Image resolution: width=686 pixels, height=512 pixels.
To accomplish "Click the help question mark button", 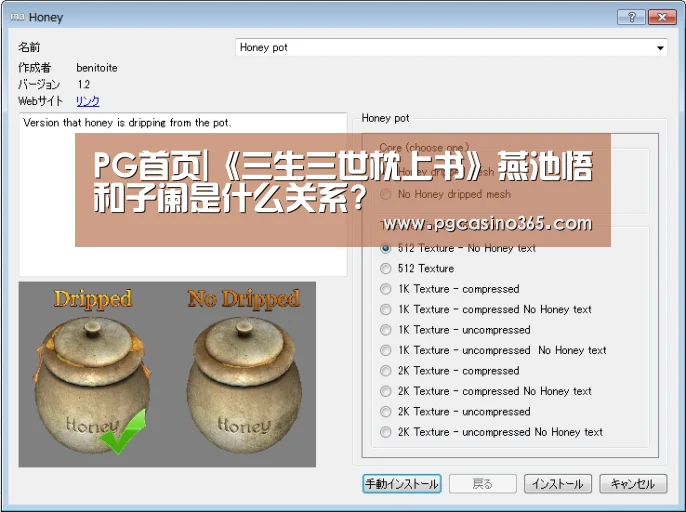I will 631,17.
